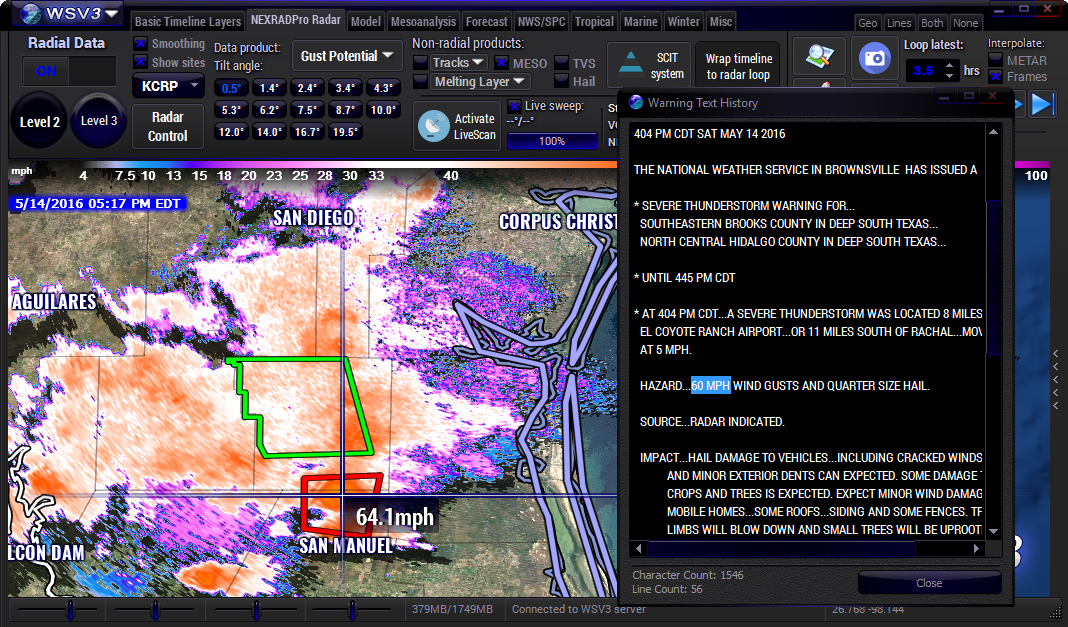Adjust the fourth bottom status slider
Viewport: 1068px width, 627px height.
pyautogui.click(x=351, y=609)
